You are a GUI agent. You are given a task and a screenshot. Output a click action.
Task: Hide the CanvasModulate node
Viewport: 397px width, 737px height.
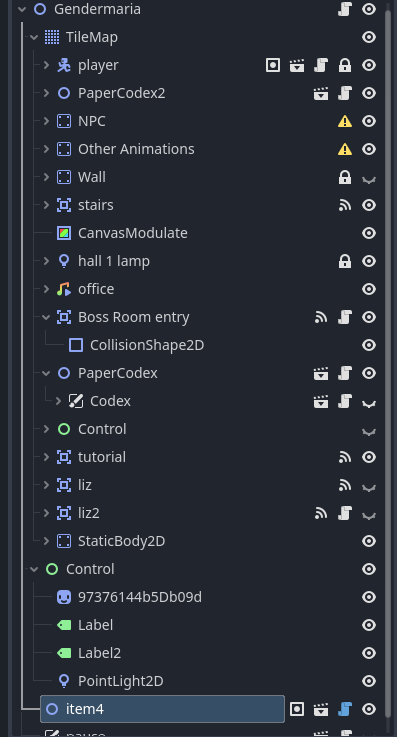pyautogui.click(x=369, y=233)
